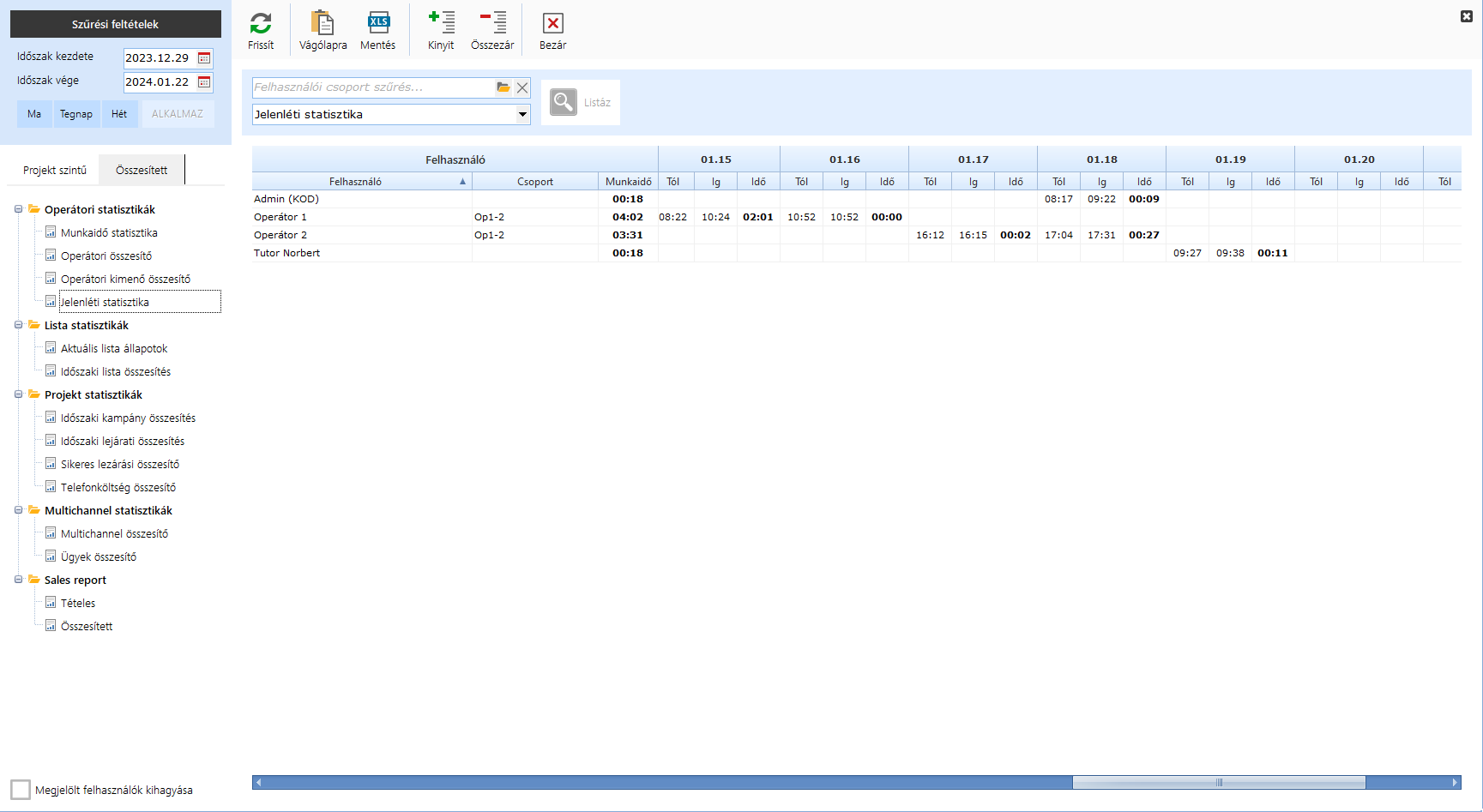Clear the user group filter
This screenshot has height=812, width=1483.
click(x=521, y=87)
